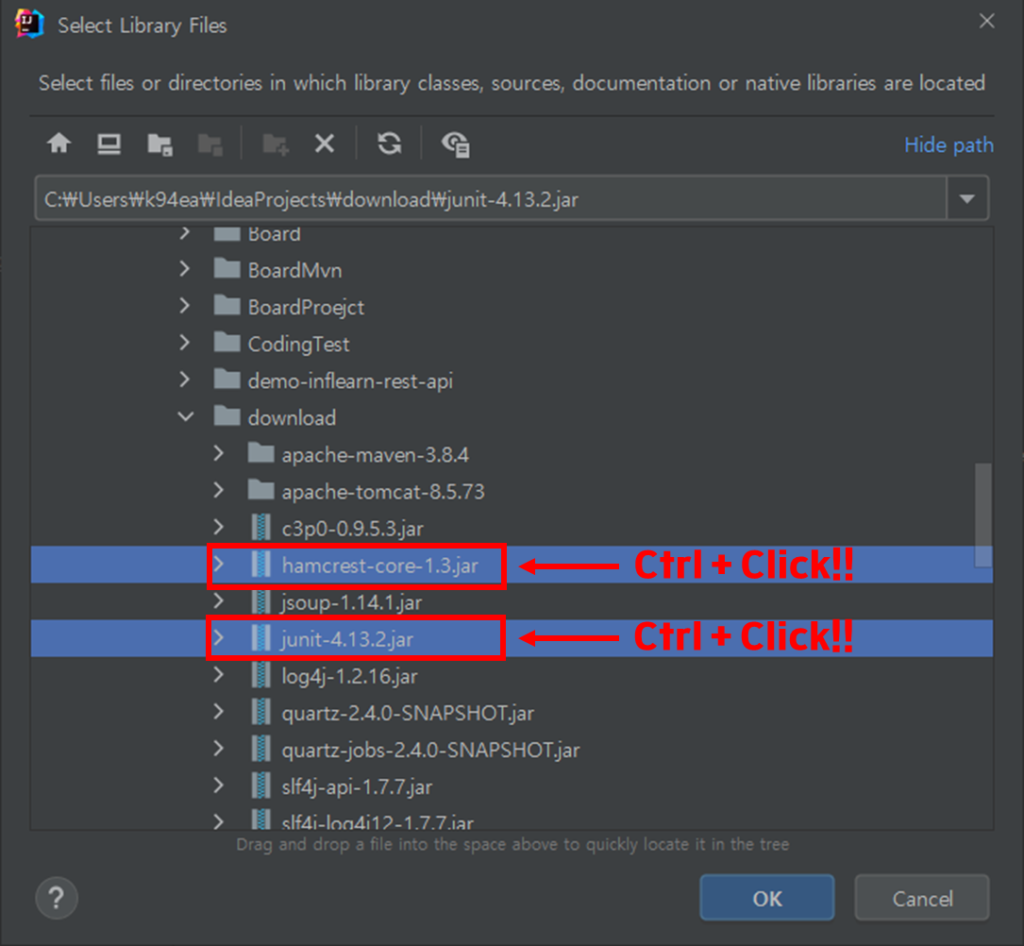Screen dimensions: 1024x946
Task: Click into the file path text field
Action: tap(490, 199)
